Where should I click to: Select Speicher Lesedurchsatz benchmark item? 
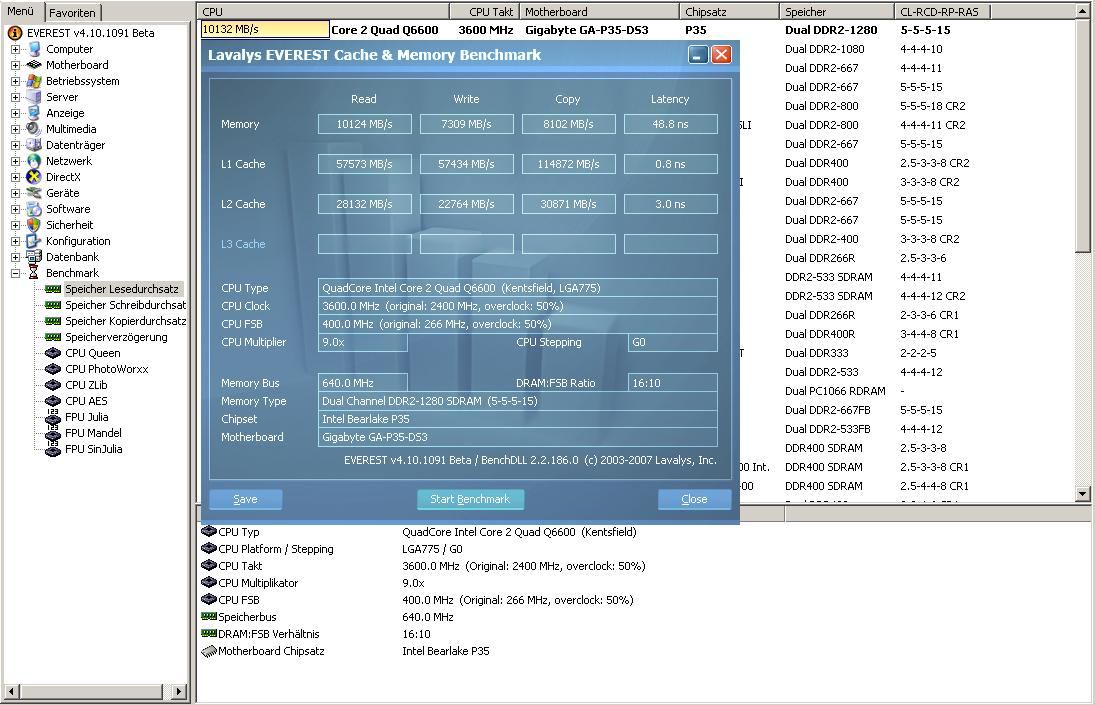pyautogui.click(x=122, y=289)
